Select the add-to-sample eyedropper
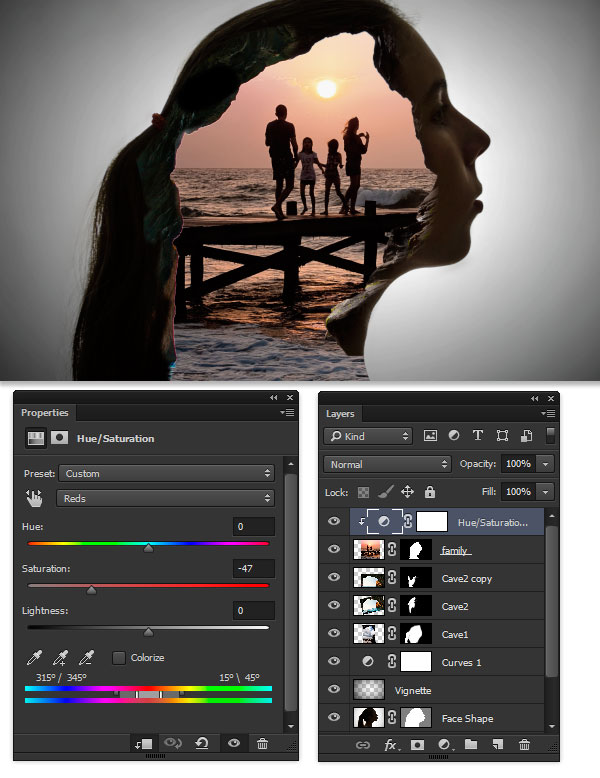The width and height of the screenshot is (600, 778). tap(61, 658)
